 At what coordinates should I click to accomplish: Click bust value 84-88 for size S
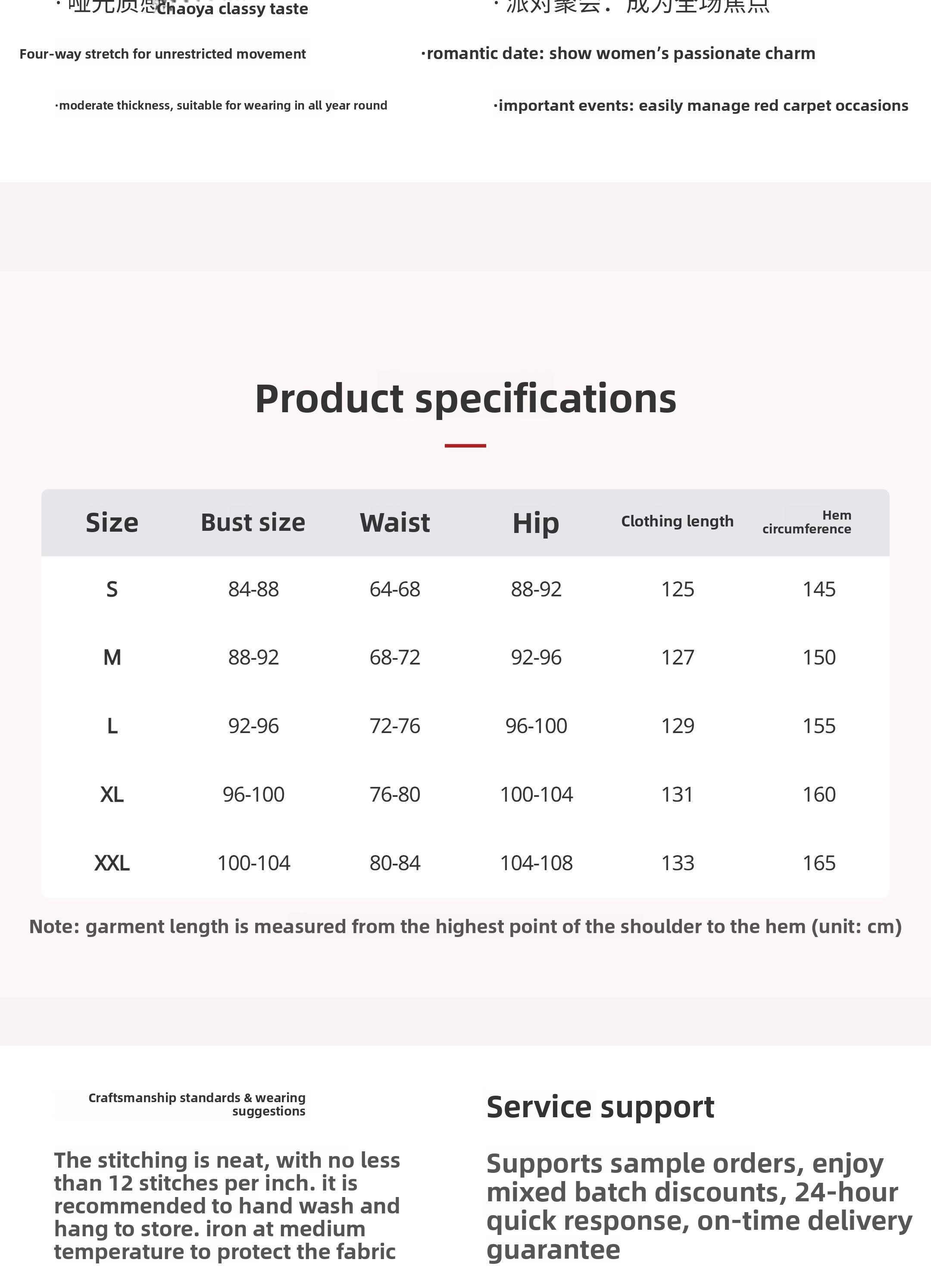(253, 589)
